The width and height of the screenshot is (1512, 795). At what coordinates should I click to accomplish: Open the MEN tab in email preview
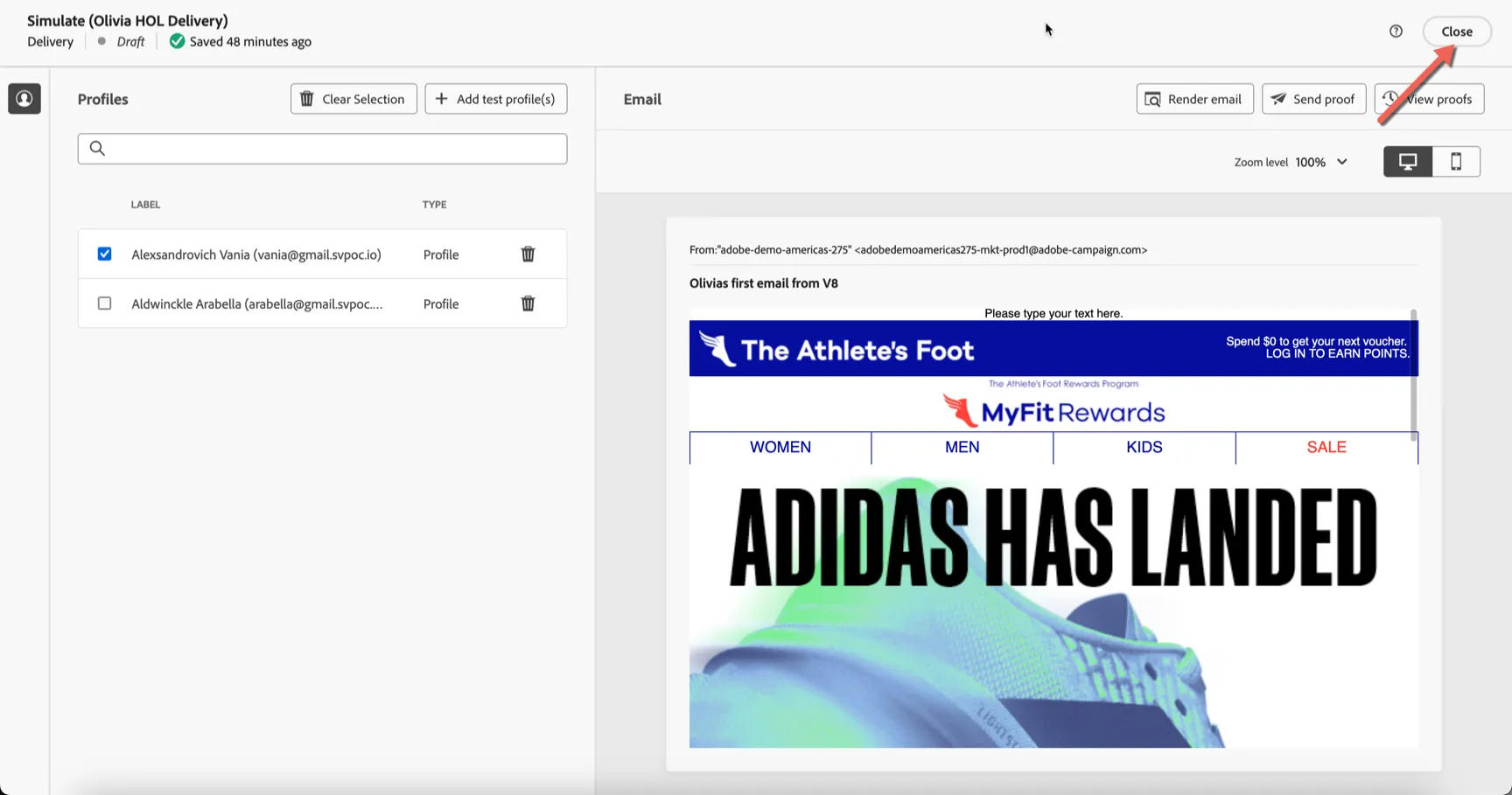[962, 447]
